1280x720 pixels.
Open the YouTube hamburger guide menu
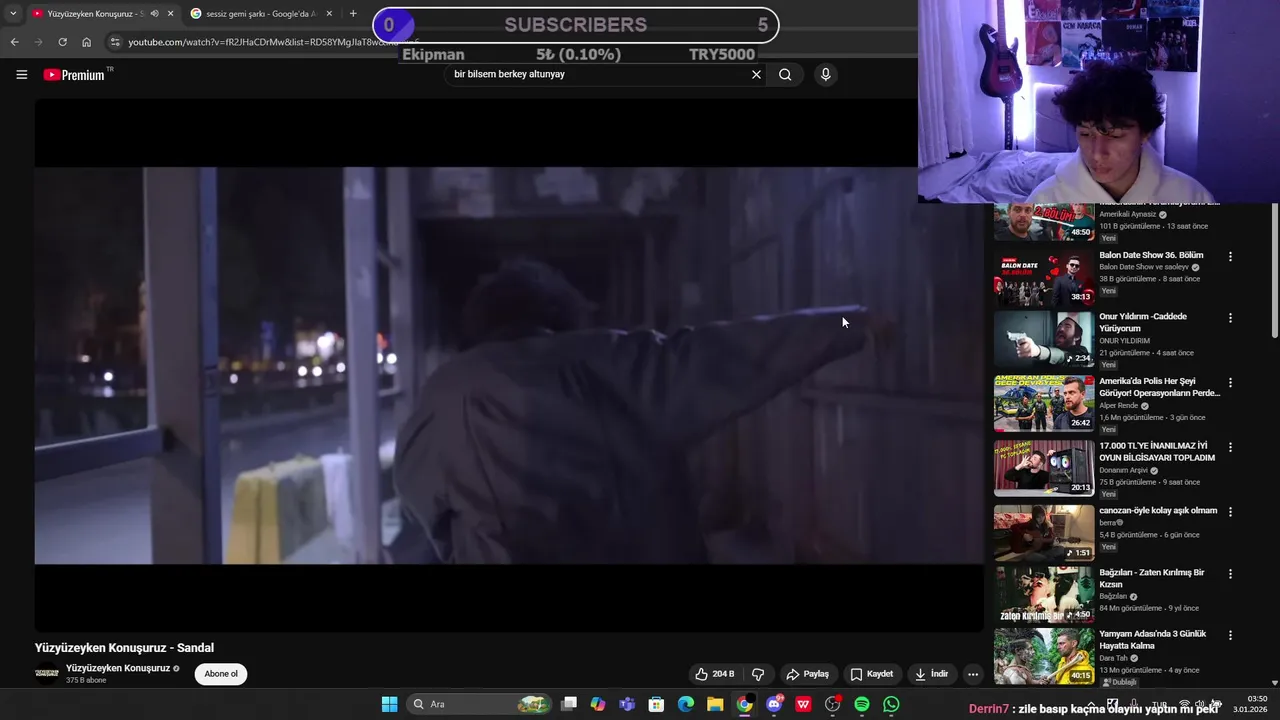pyautogui.click(x=21, y=75)
